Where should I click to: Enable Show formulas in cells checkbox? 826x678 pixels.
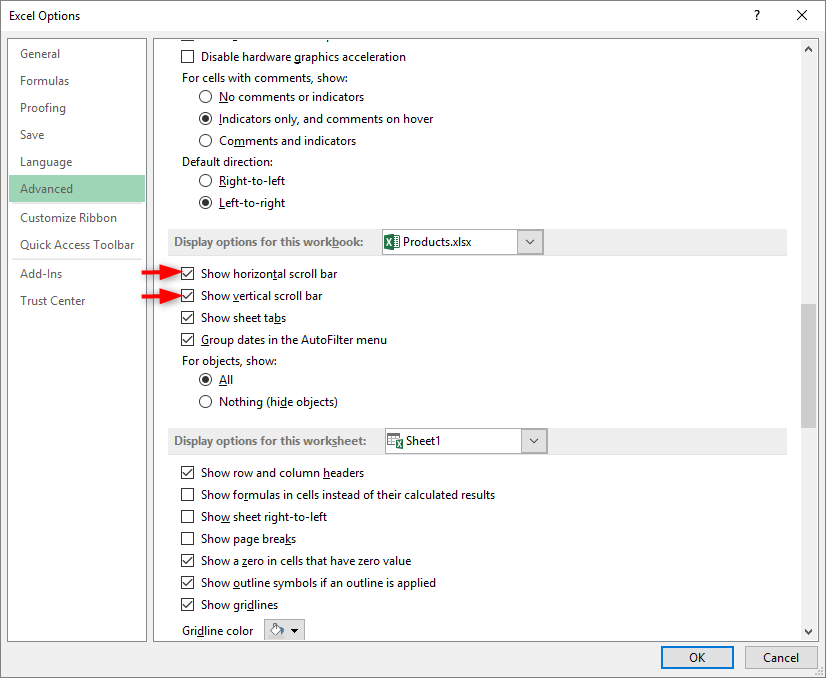[188, 495]
